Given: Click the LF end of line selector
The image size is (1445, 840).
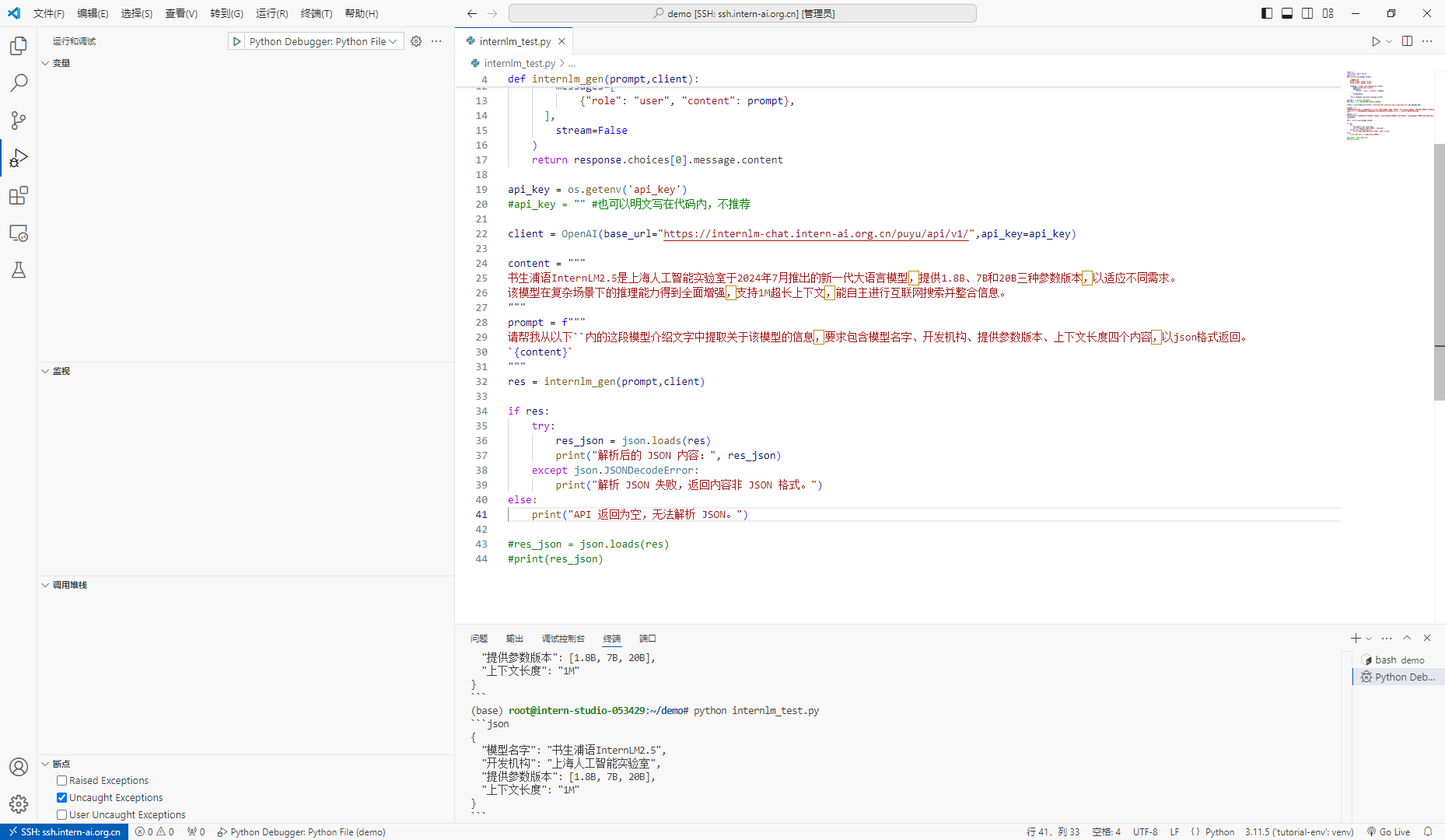Looking at the screenshot, I should pos(1174,831).
